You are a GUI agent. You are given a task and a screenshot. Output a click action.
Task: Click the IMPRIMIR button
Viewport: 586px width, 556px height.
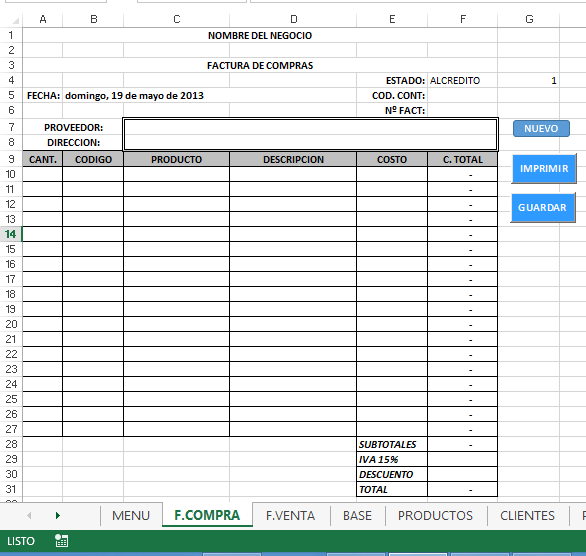pyautogui.click(x=544, y=169)
